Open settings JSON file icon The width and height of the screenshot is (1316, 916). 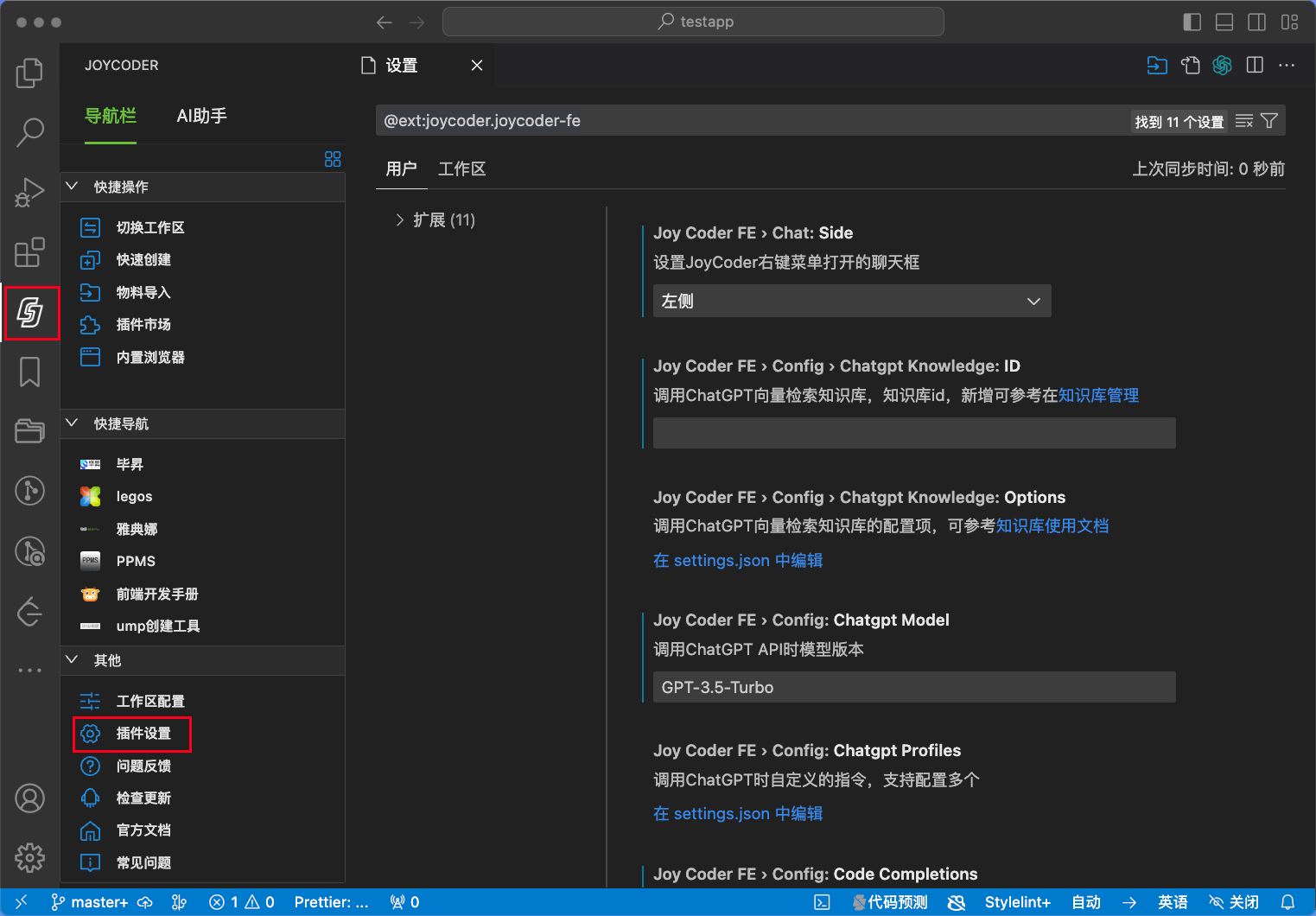1191,66
